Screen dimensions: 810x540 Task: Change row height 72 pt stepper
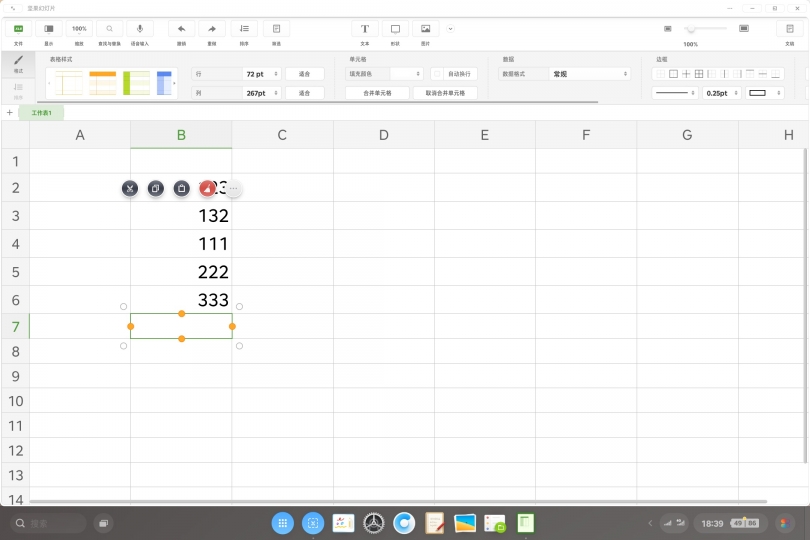coord(276,74)
